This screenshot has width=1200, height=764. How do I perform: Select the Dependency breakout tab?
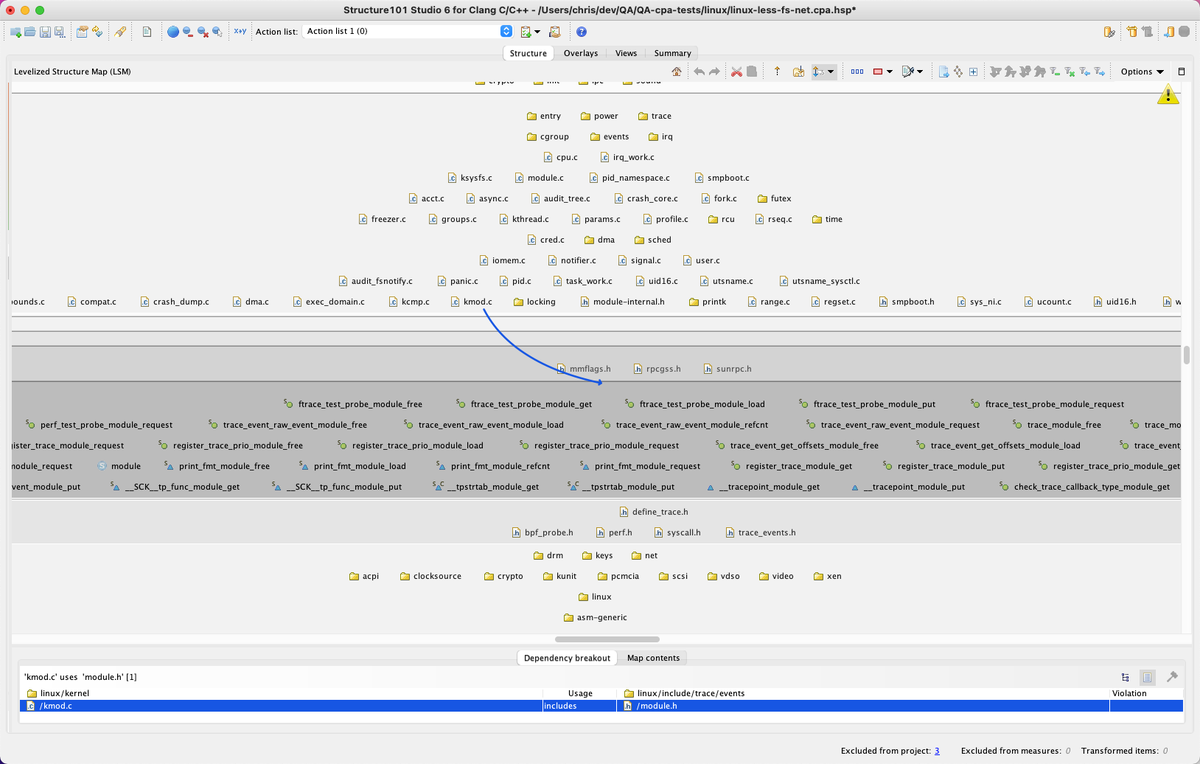point(566,657)
